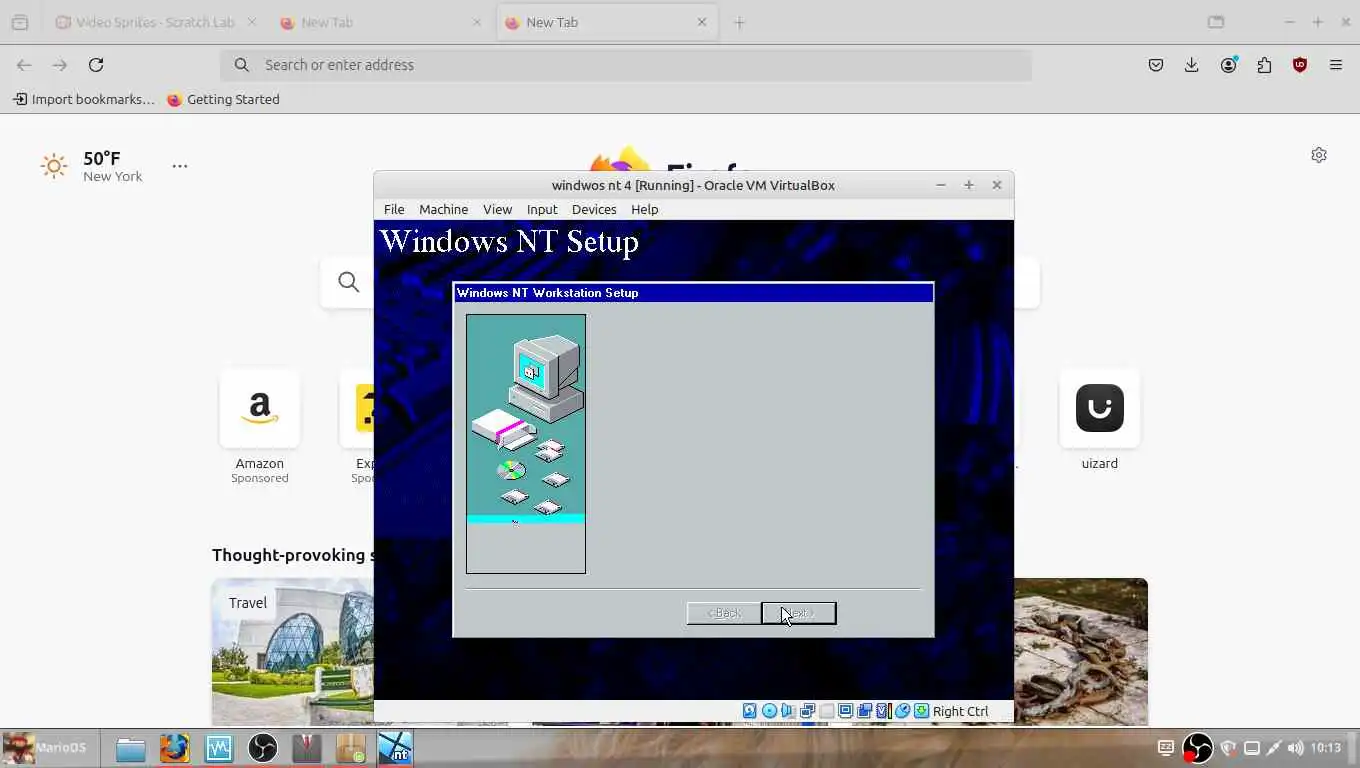Viewport: 1360px width, 768px height.
Task: Open the File menu in VirtualBox
Action: 394,209
